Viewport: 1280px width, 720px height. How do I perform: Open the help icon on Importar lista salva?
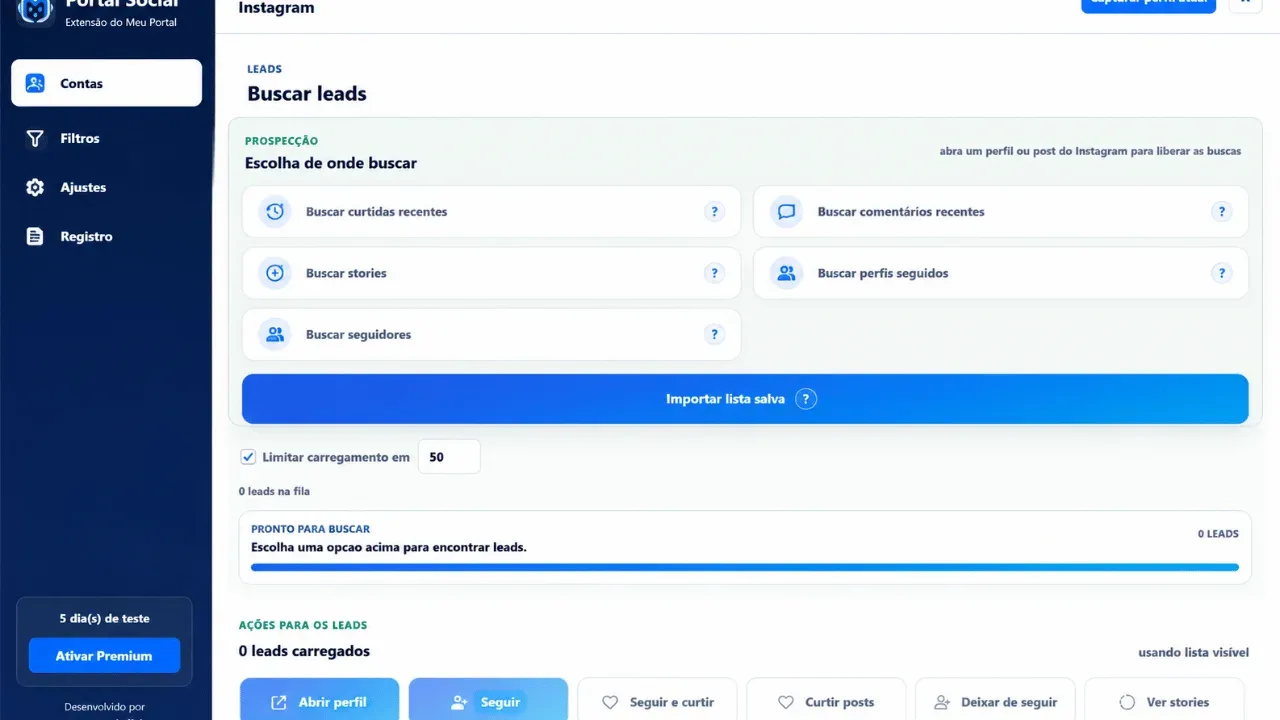click(x=806, y=399)
